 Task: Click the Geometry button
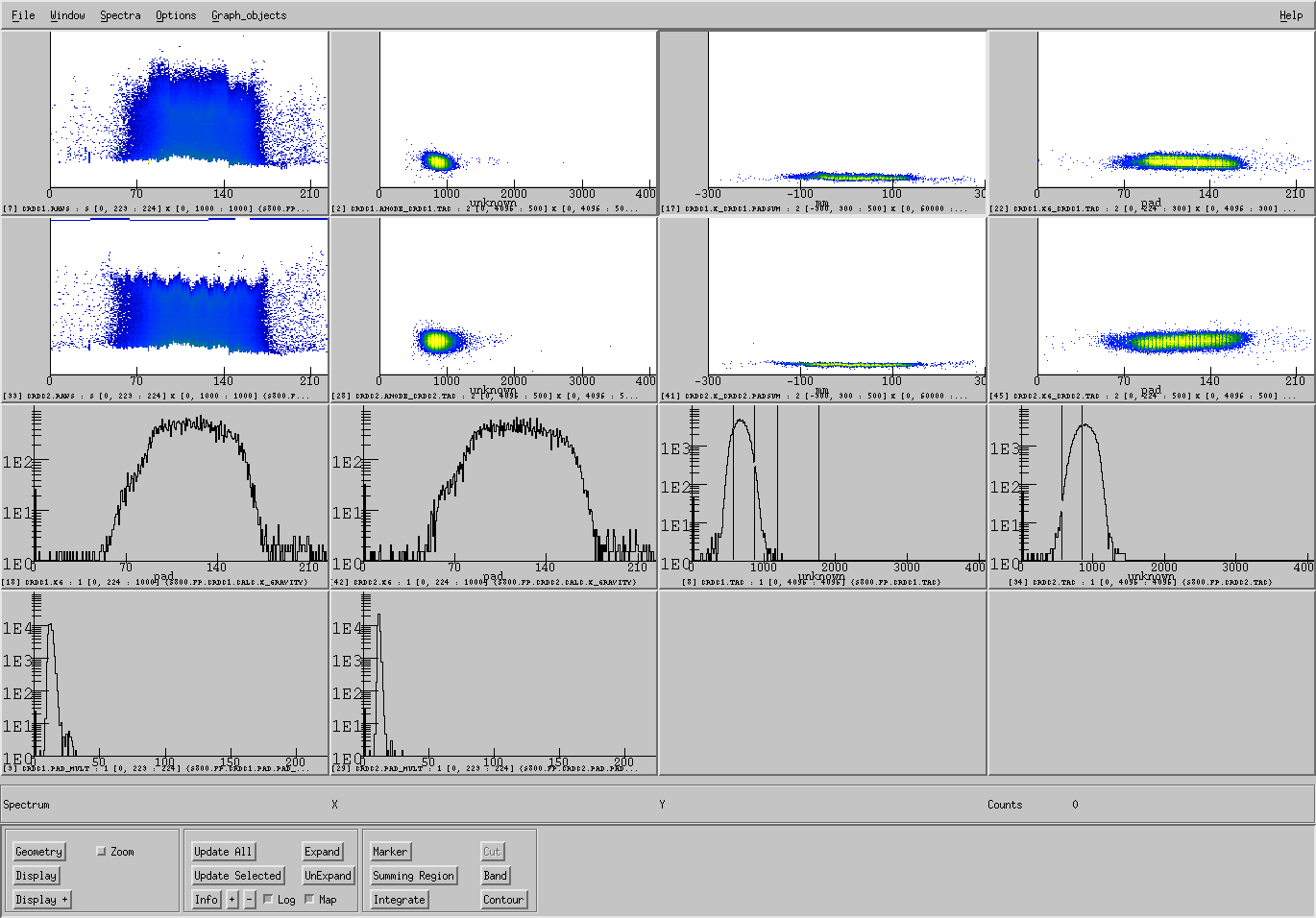pyautogui.click(x=38, y=852)
